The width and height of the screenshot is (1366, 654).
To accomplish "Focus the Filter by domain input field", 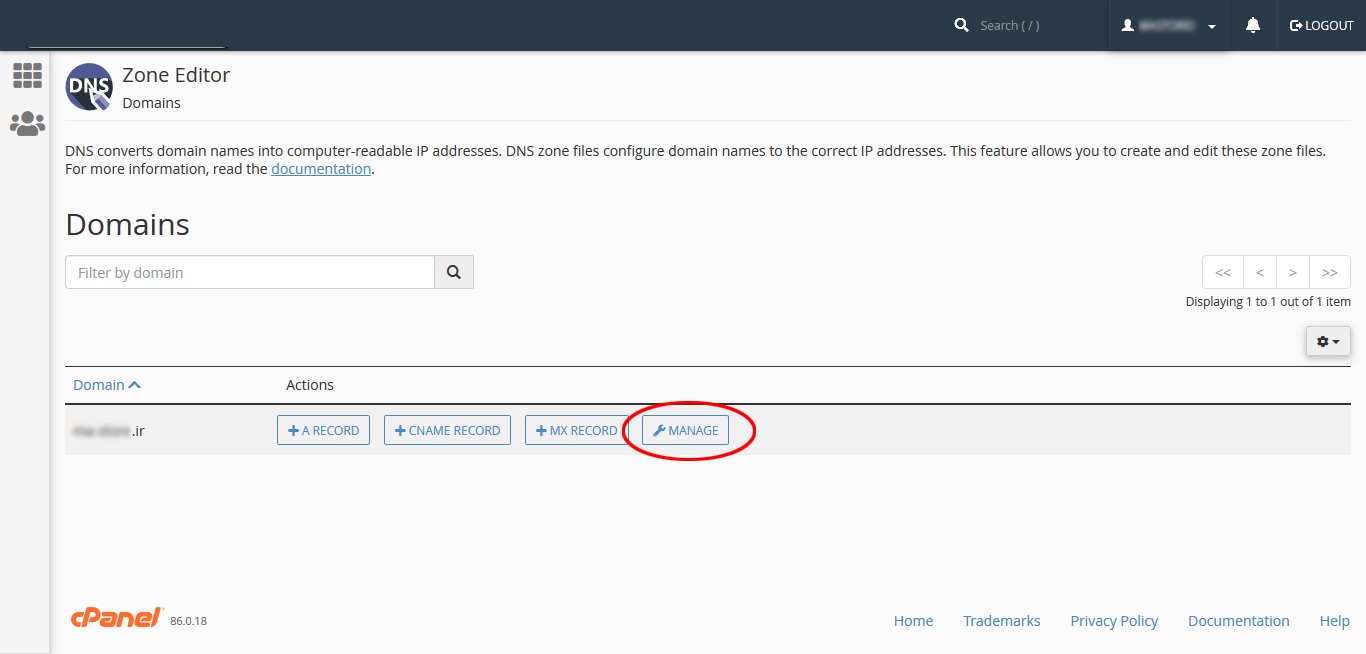I will click(x=250, y=272).
